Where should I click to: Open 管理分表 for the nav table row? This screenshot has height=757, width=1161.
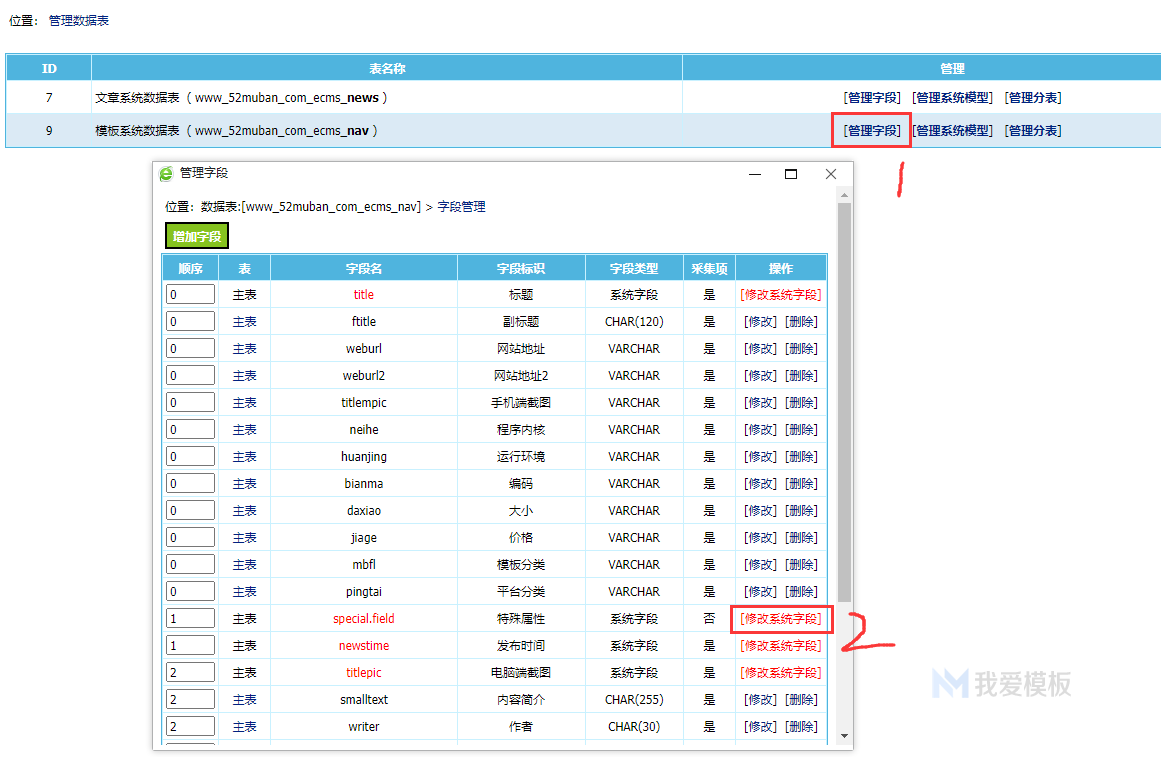tap(1033, 130)
